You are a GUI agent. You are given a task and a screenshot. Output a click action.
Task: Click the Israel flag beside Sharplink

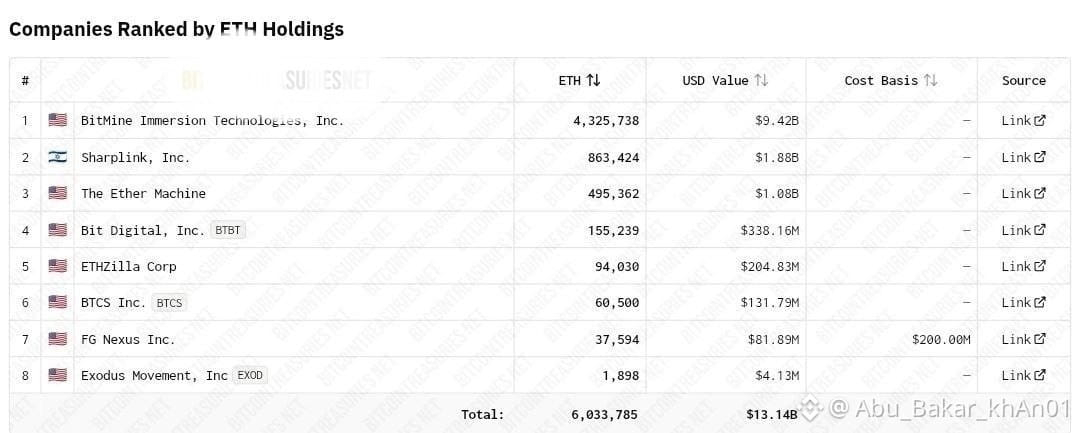coord(58,157)
